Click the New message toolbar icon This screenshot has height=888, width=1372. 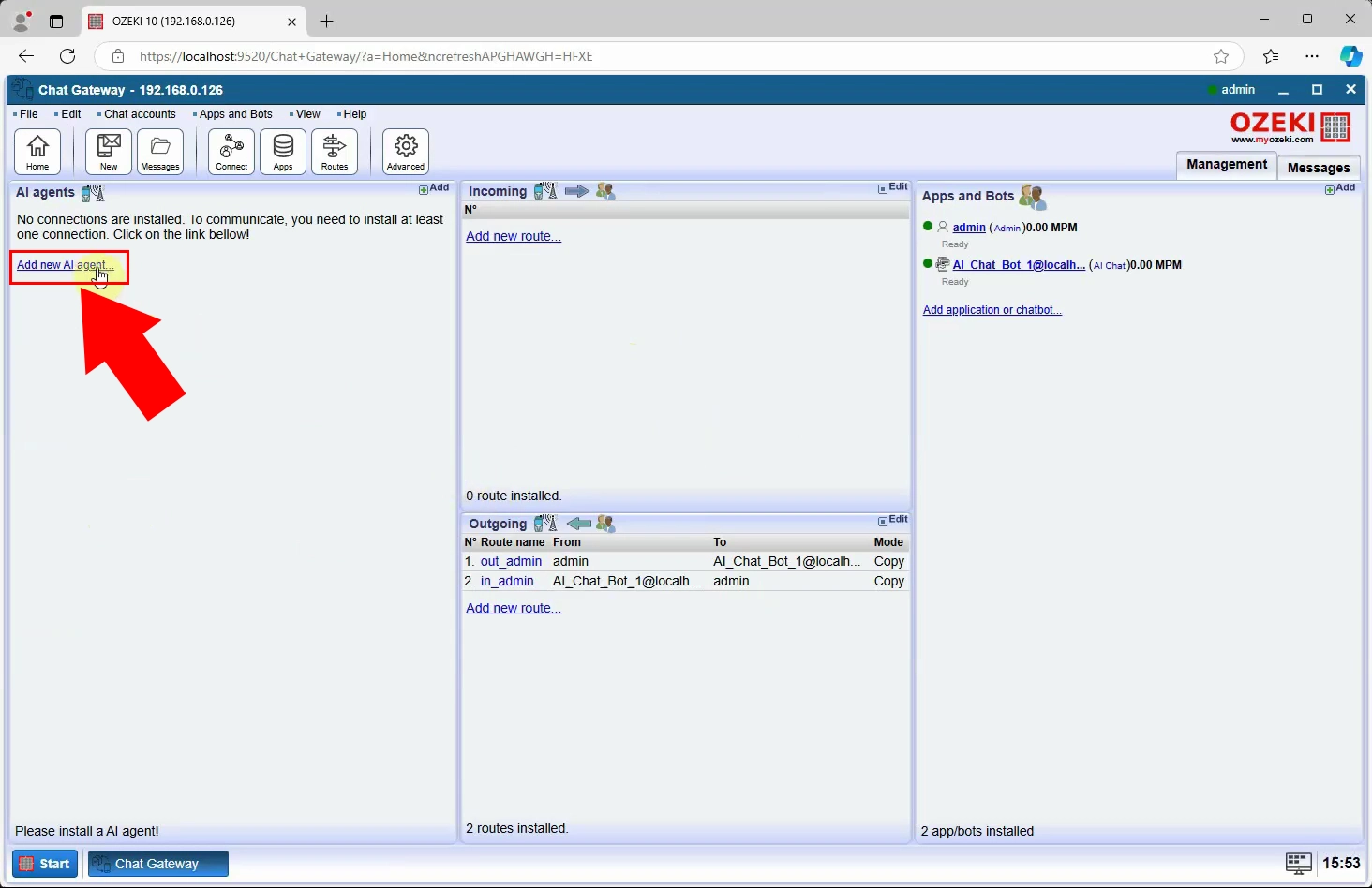(109, 152)
